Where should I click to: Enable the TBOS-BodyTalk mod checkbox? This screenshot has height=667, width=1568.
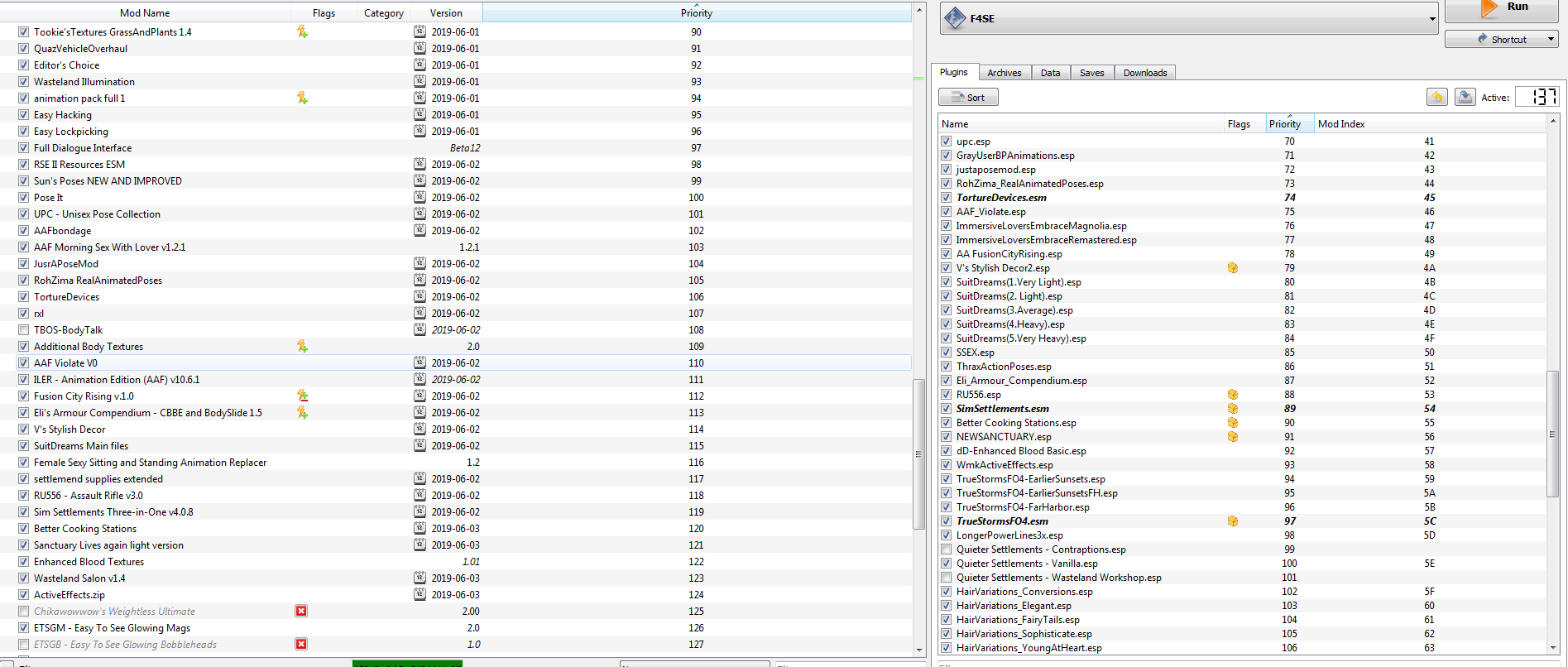tap(23, 329)
